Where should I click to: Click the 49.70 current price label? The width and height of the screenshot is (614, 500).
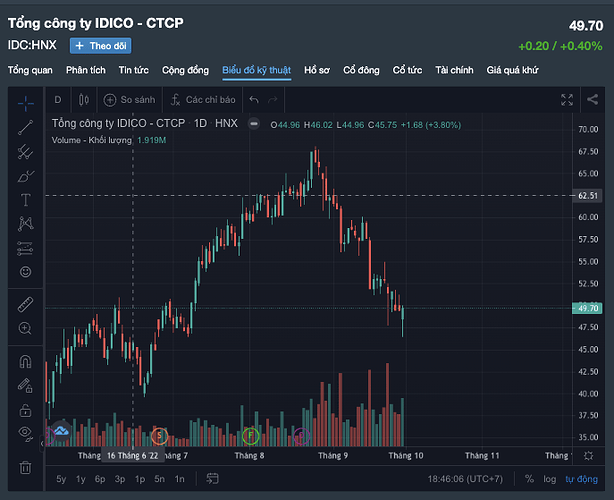[x=587, y=308]
